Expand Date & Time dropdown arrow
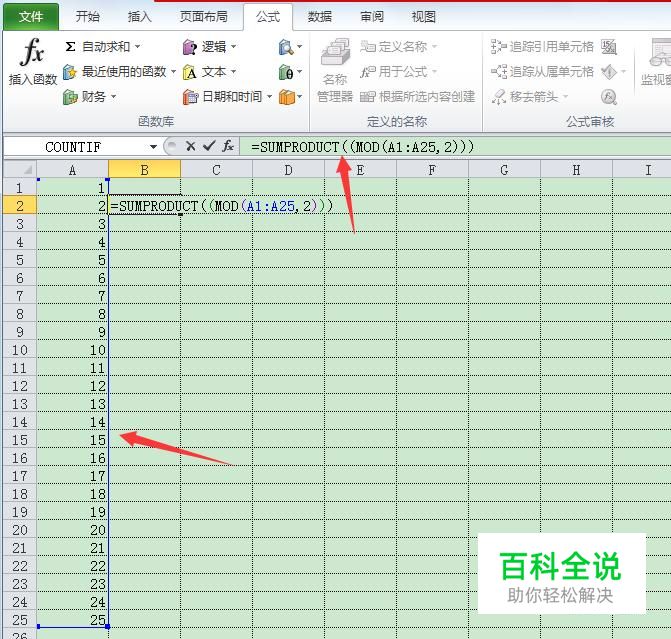 270,97
